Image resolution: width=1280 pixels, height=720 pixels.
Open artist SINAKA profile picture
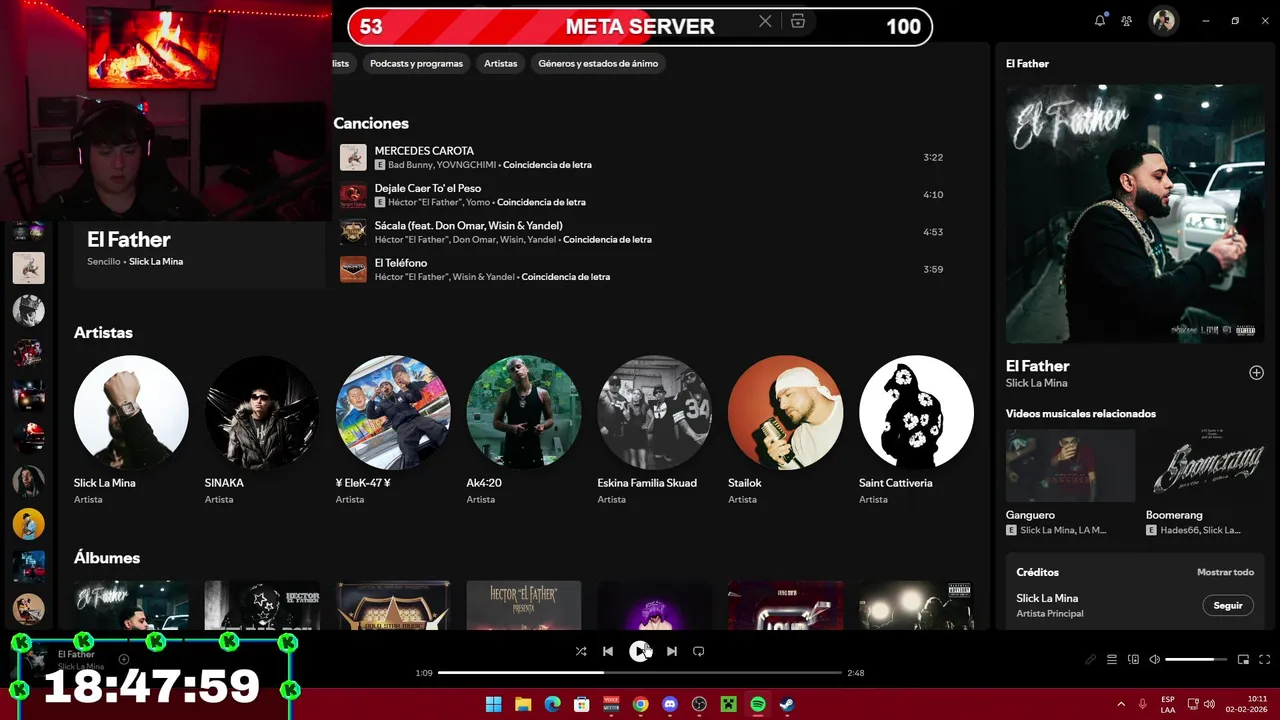(262, 412)
